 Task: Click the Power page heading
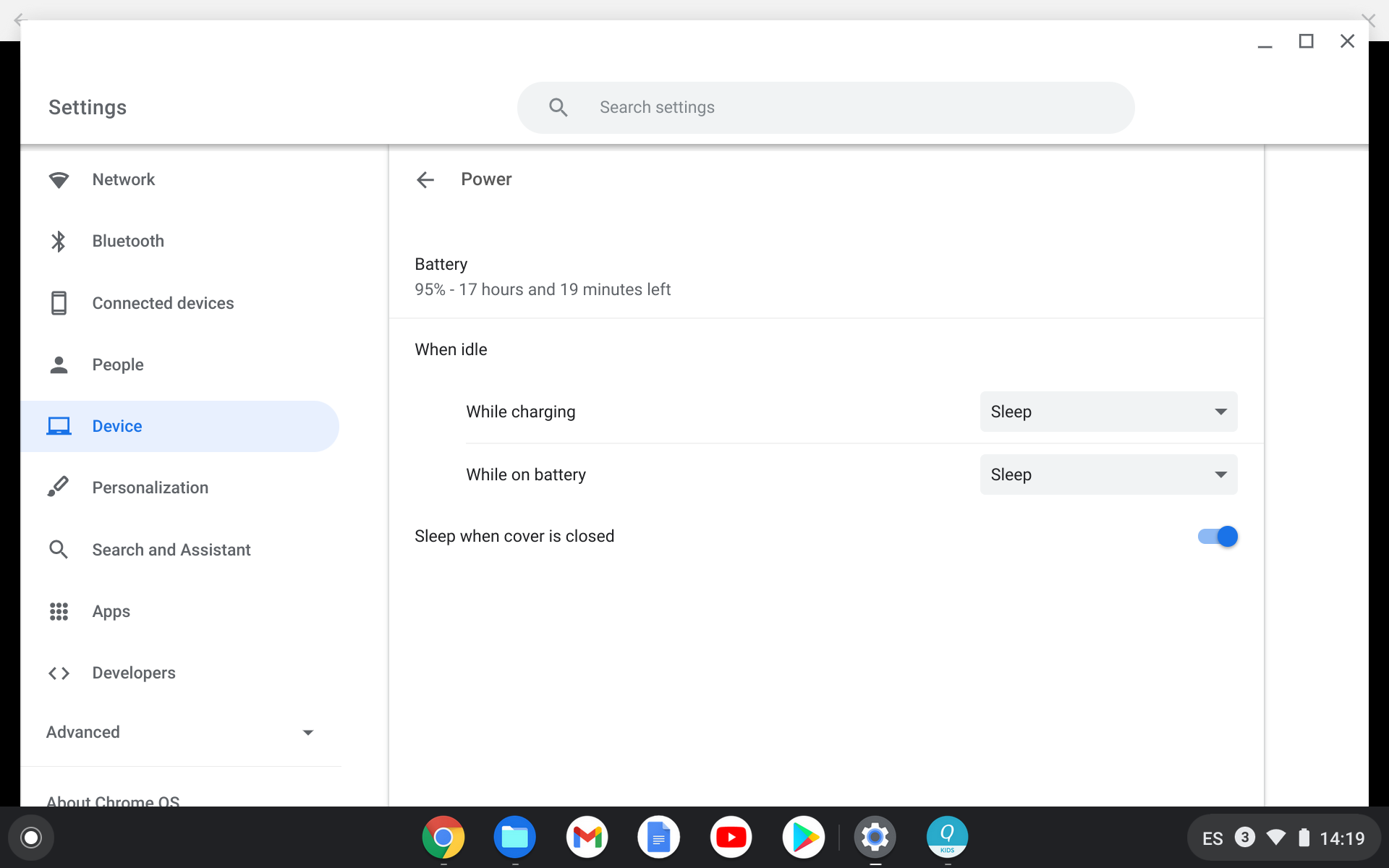point(486,179)
